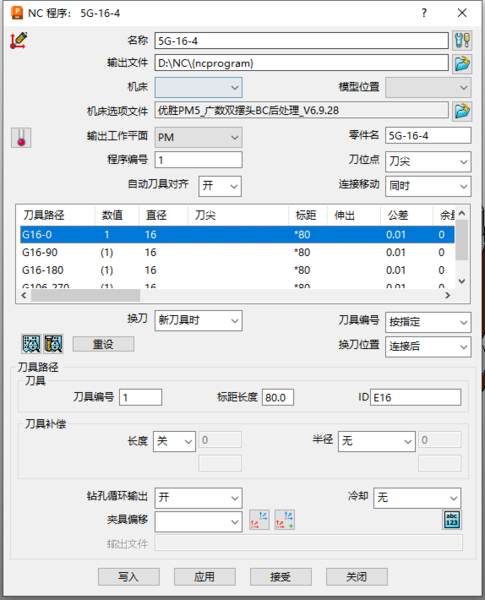Viewport: 485px width, 600px height.
Task: Open the 钻孔循环输出 dropdown
Action: tap(198, 498)
